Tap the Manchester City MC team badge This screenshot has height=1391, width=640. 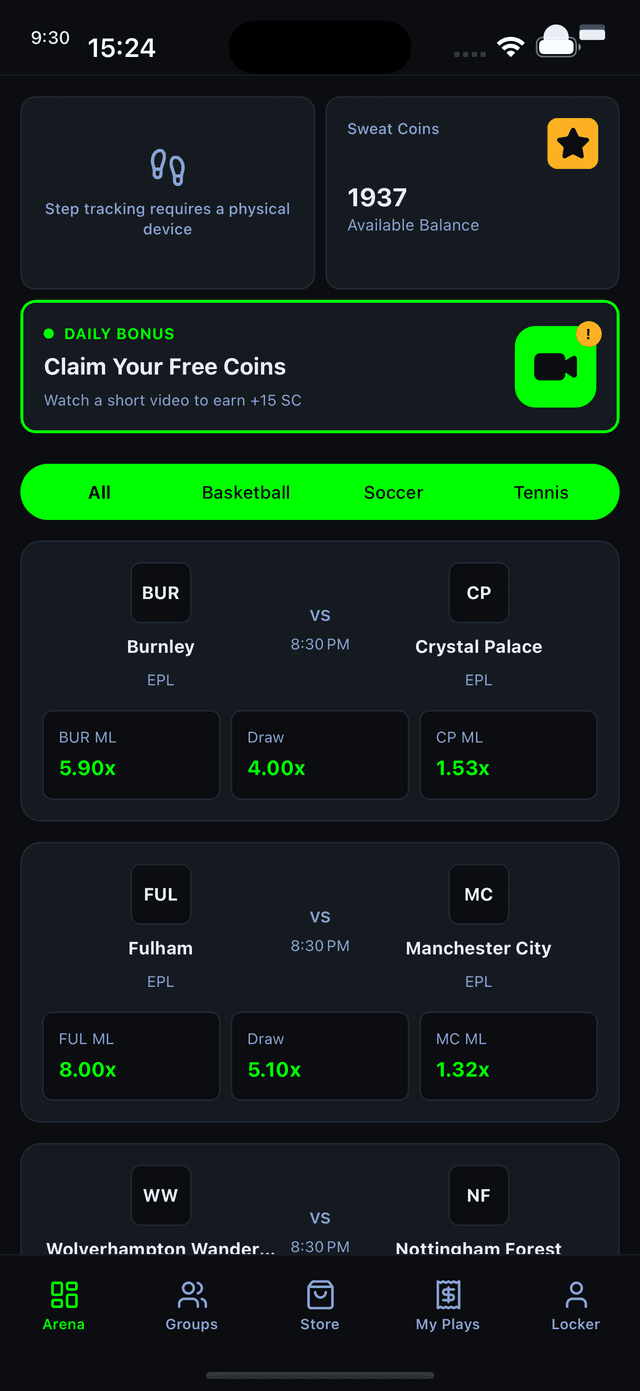tap(478, 894)
